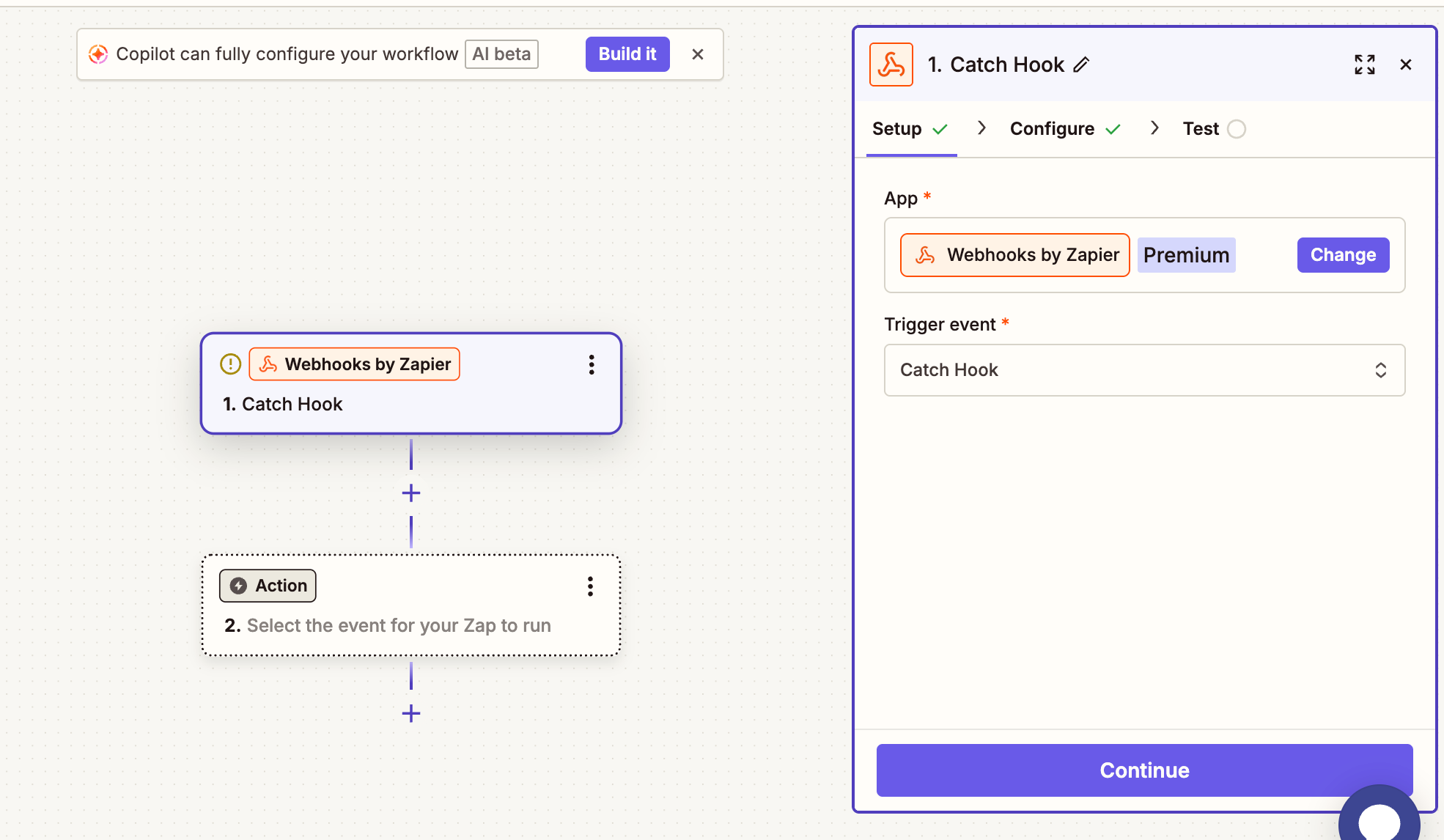
Task: Open the Trigger event dropdown
Action: tap(1143, 370)
